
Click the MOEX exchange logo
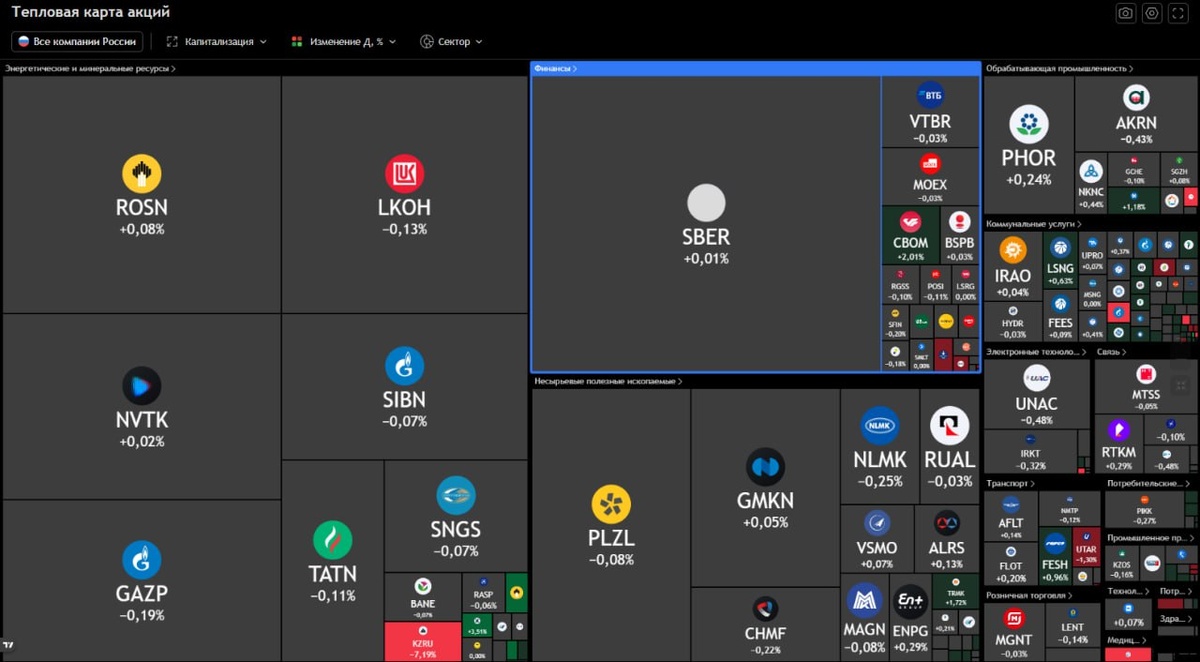click(930, 164)
